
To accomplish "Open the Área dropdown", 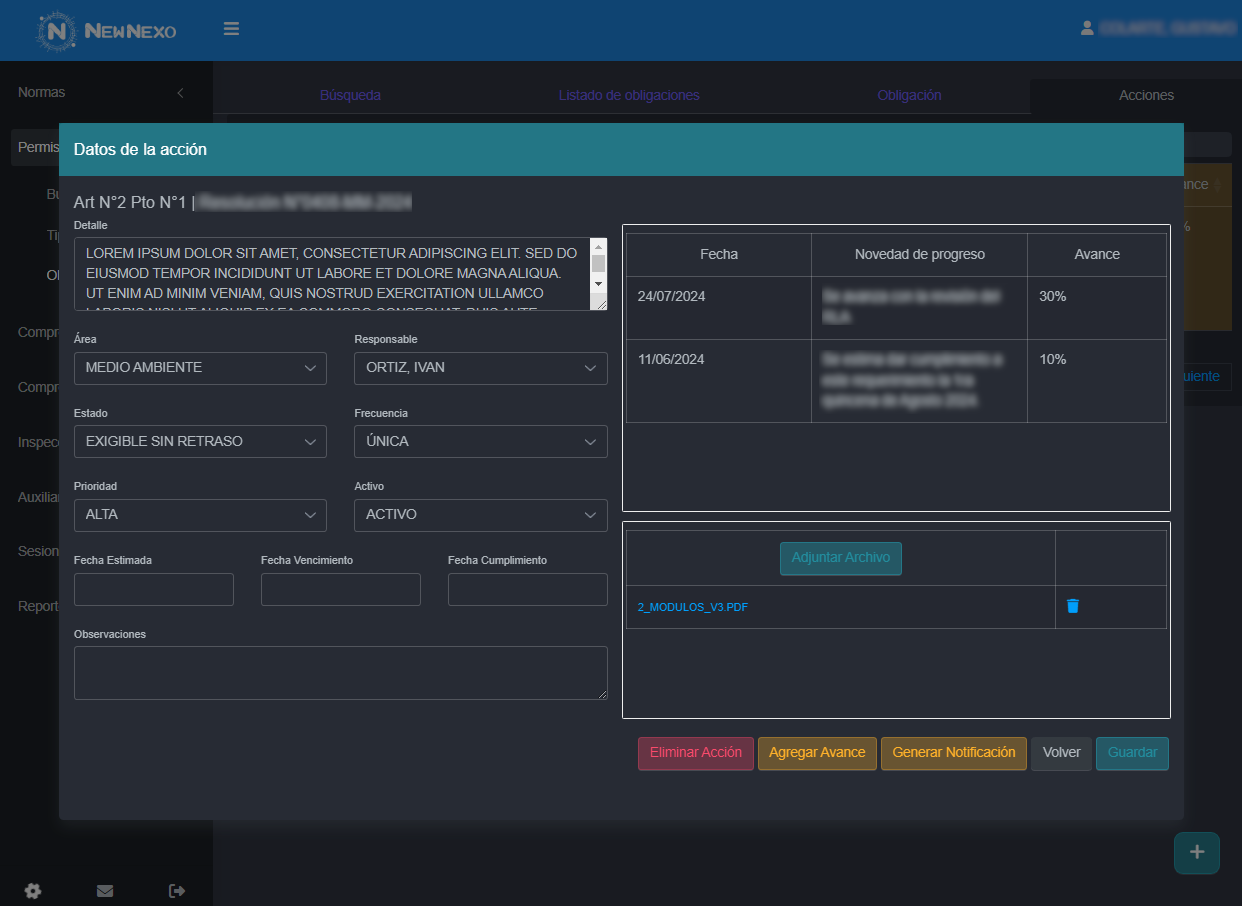I will click(x=200, y=368).
